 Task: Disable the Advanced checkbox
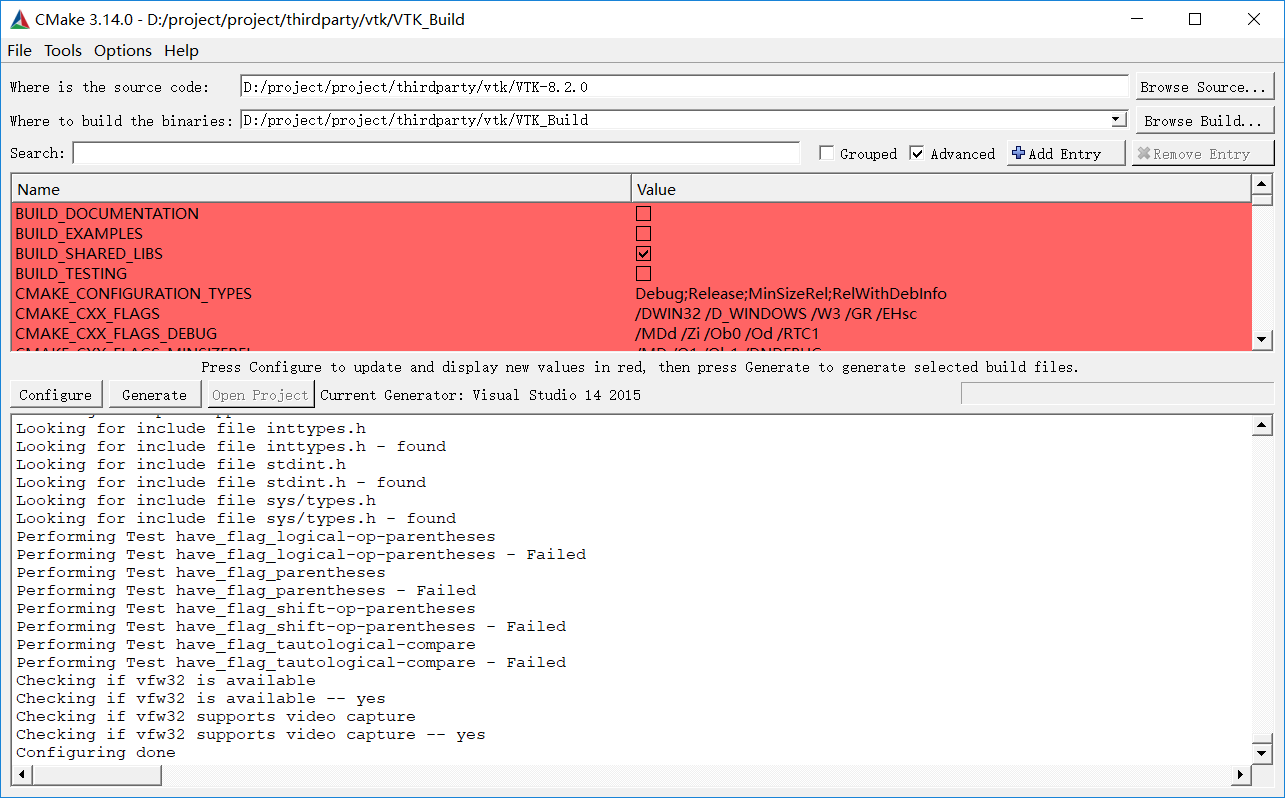[x=918, y=152]
